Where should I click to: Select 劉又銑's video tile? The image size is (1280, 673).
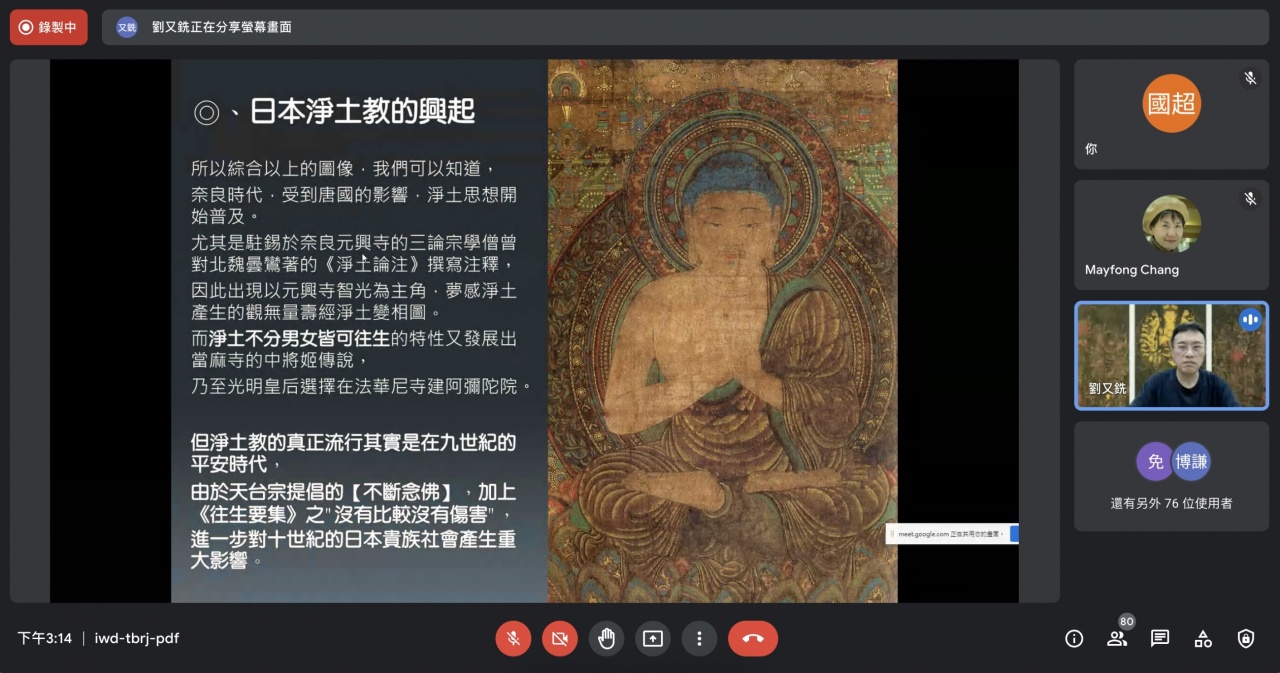[1170, 356]
